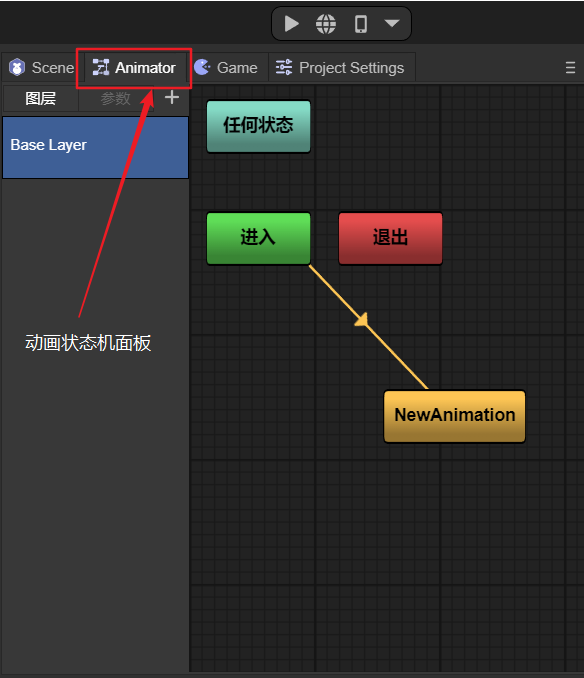Image resolution: width=584 pixels, height=678 pixels.
Task: Click the Scene tab icon
Action: click(x=17, y=67)
